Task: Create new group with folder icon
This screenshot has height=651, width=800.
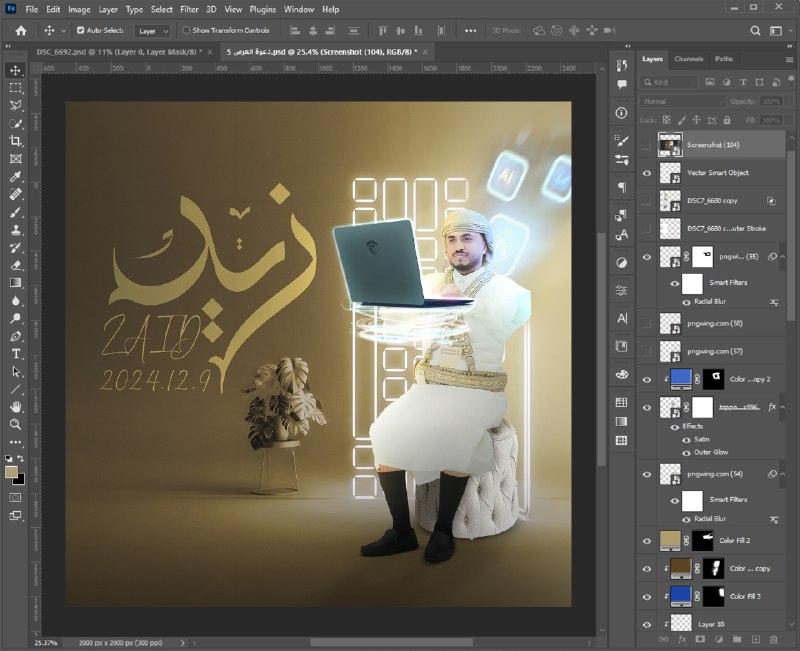Action: (737, 639)
